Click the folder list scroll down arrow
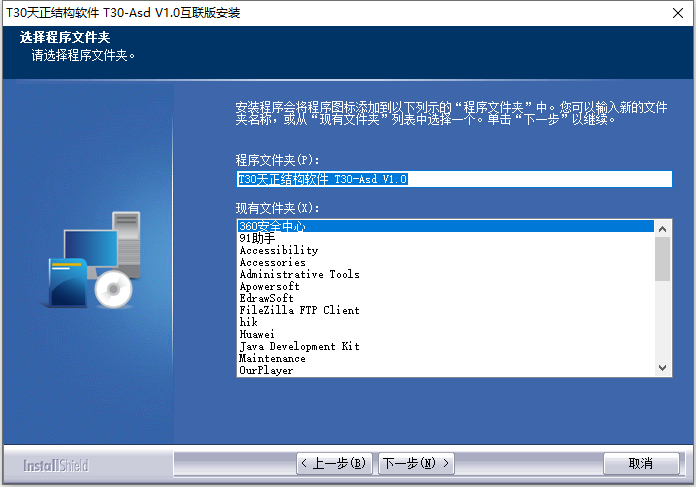Image resolution: width=696 pixels, height=487 pixels. tap(663, 368)
